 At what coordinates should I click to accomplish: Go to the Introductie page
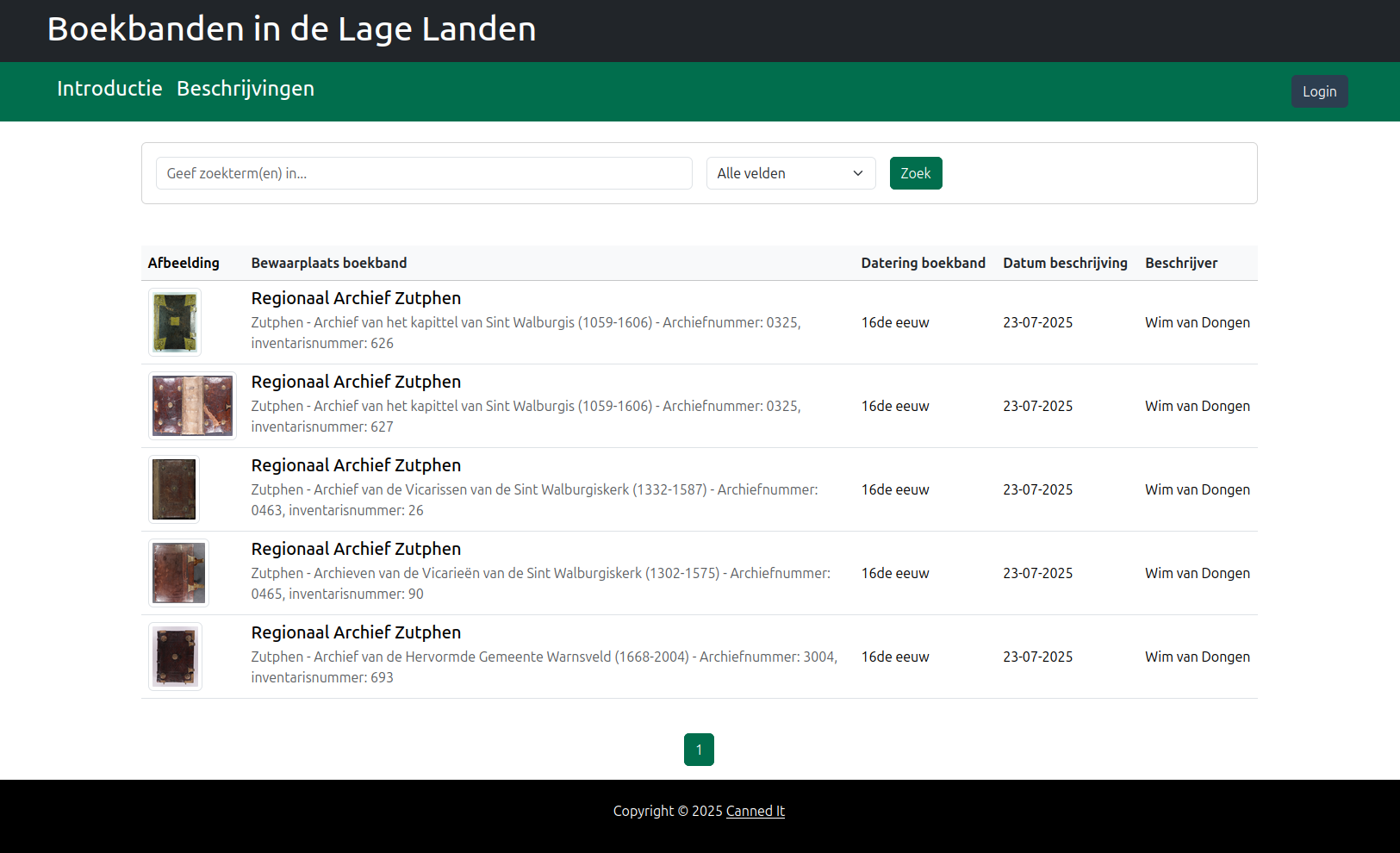click(x=109, y=89)
